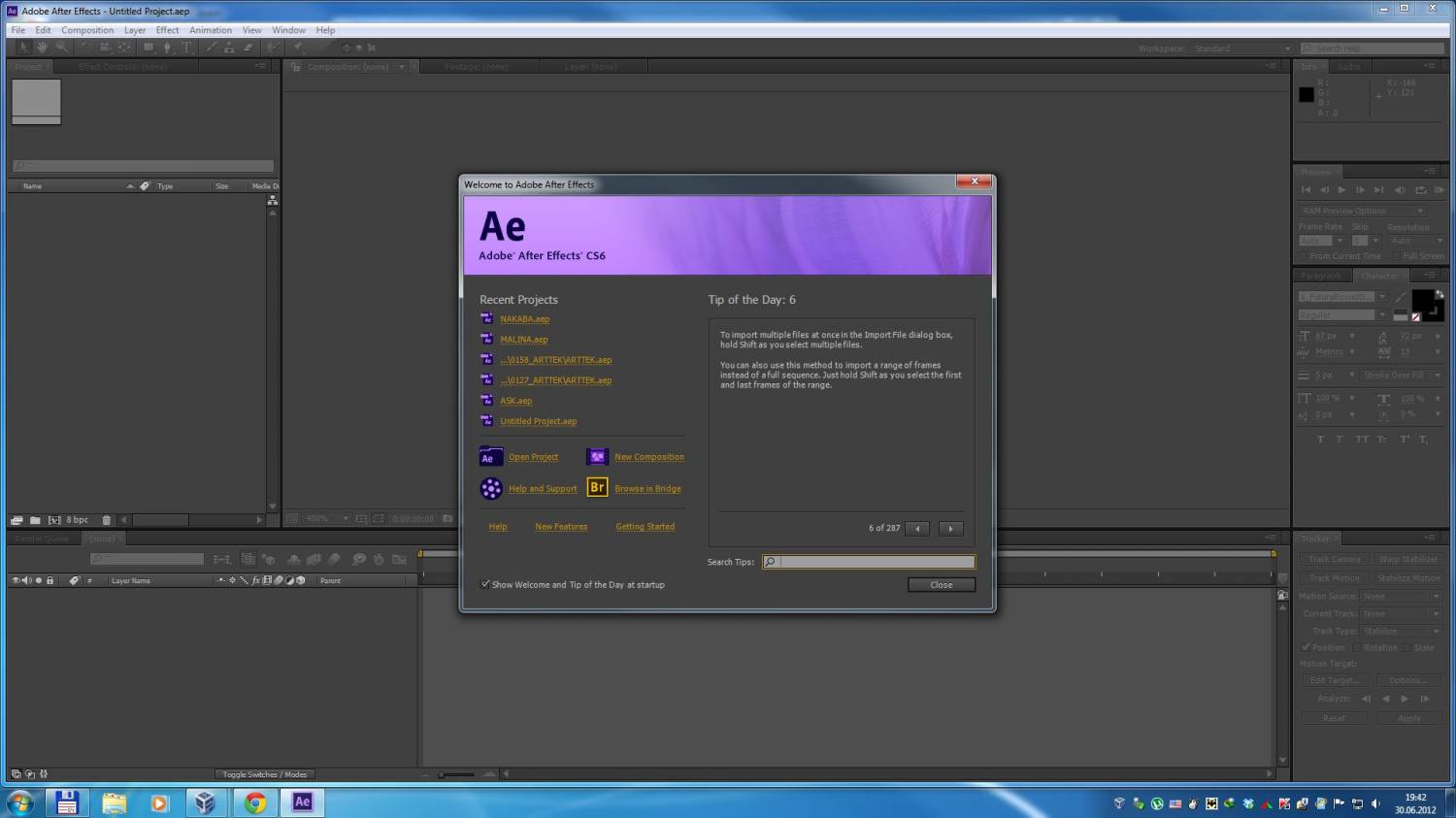Open the Composition menu
1456x818 pixels.
tap(87, 30)
